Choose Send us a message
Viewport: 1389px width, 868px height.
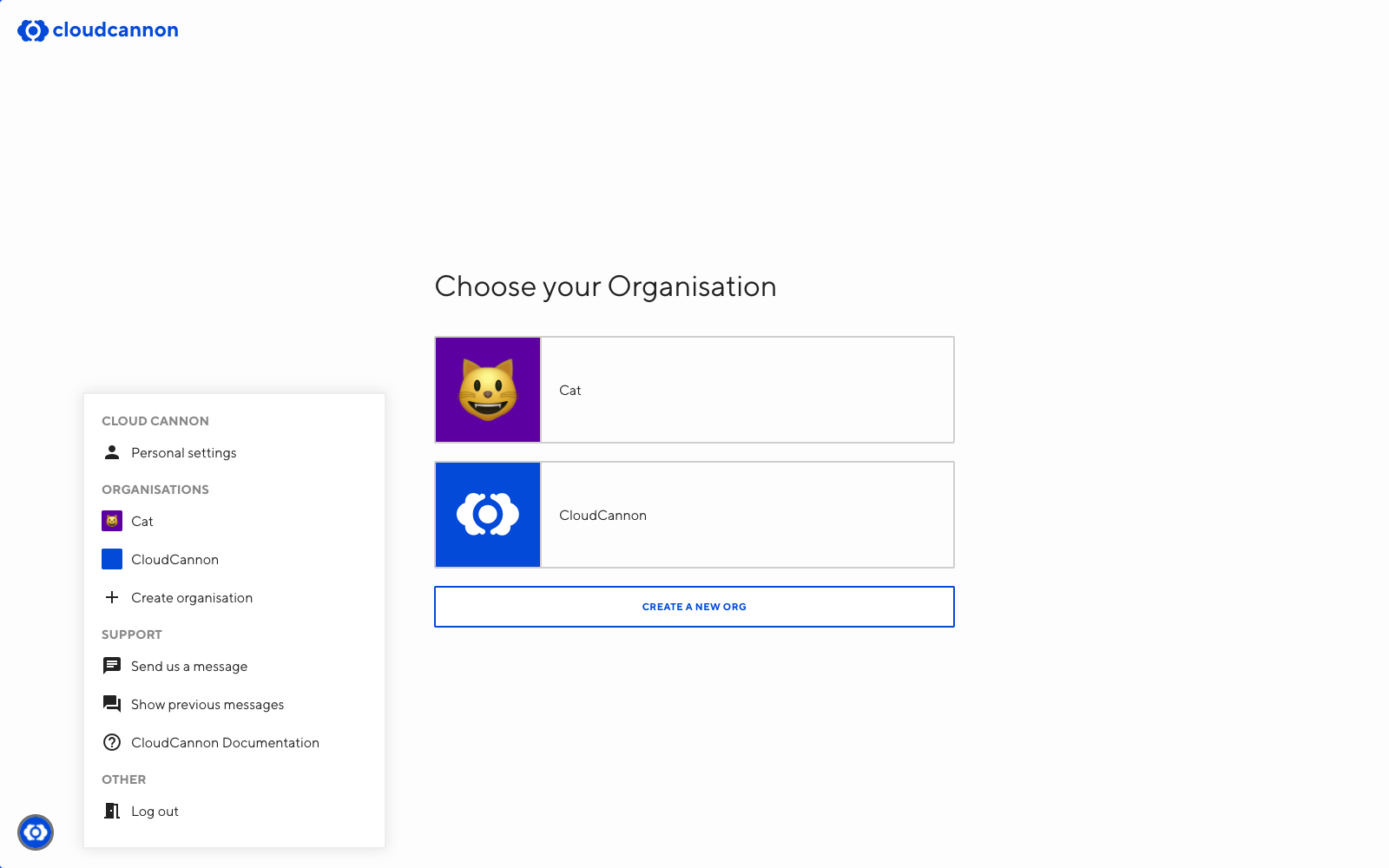pyautogui.click(x=189, y=667)
